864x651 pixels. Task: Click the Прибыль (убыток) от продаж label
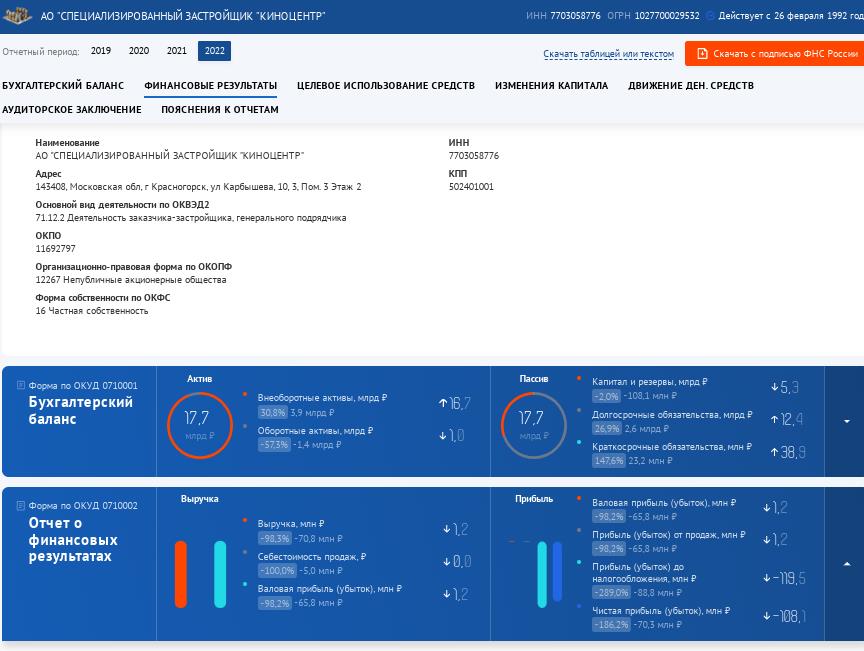(669, 535)
